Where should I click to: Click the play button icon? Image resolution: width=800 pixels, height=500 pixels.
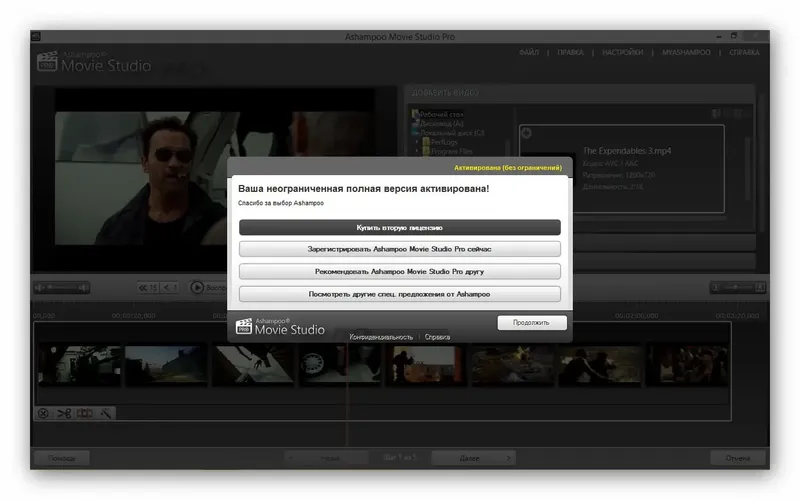click(197, 288)
